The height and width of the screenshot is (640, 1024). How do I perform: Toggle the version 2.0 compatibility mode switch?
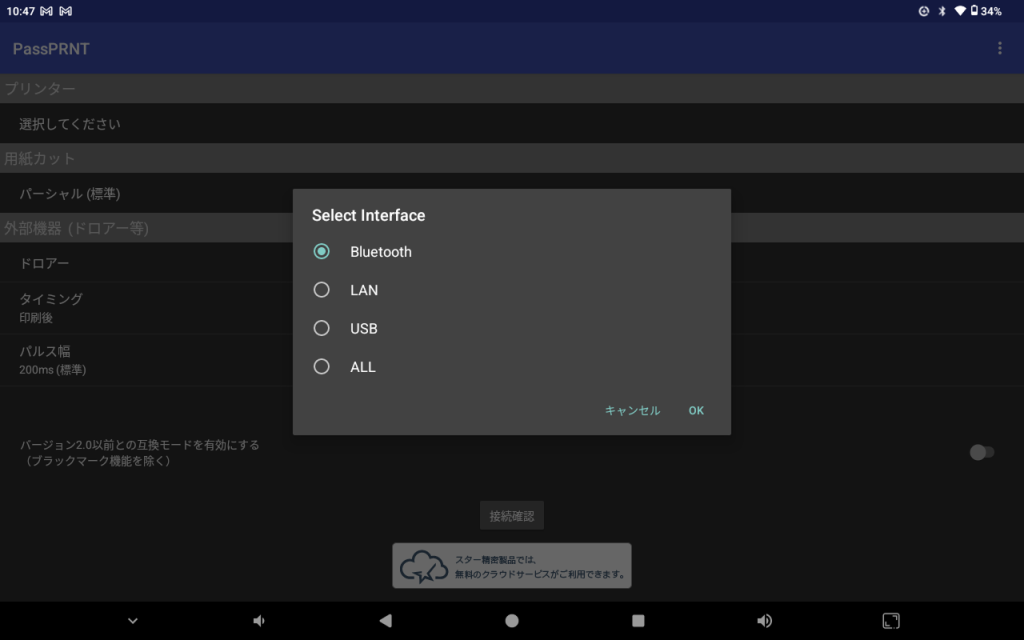pos(981,452)
